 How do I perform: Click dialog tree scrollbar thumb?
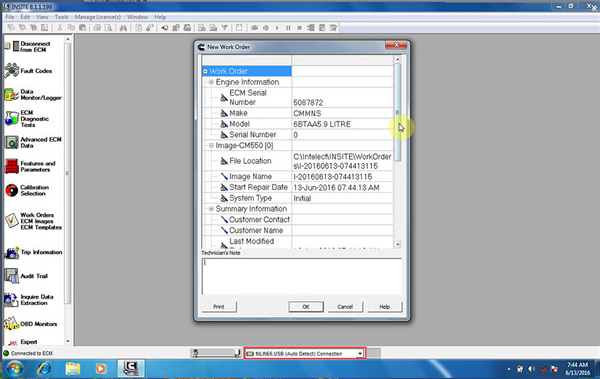click(398, 113)
